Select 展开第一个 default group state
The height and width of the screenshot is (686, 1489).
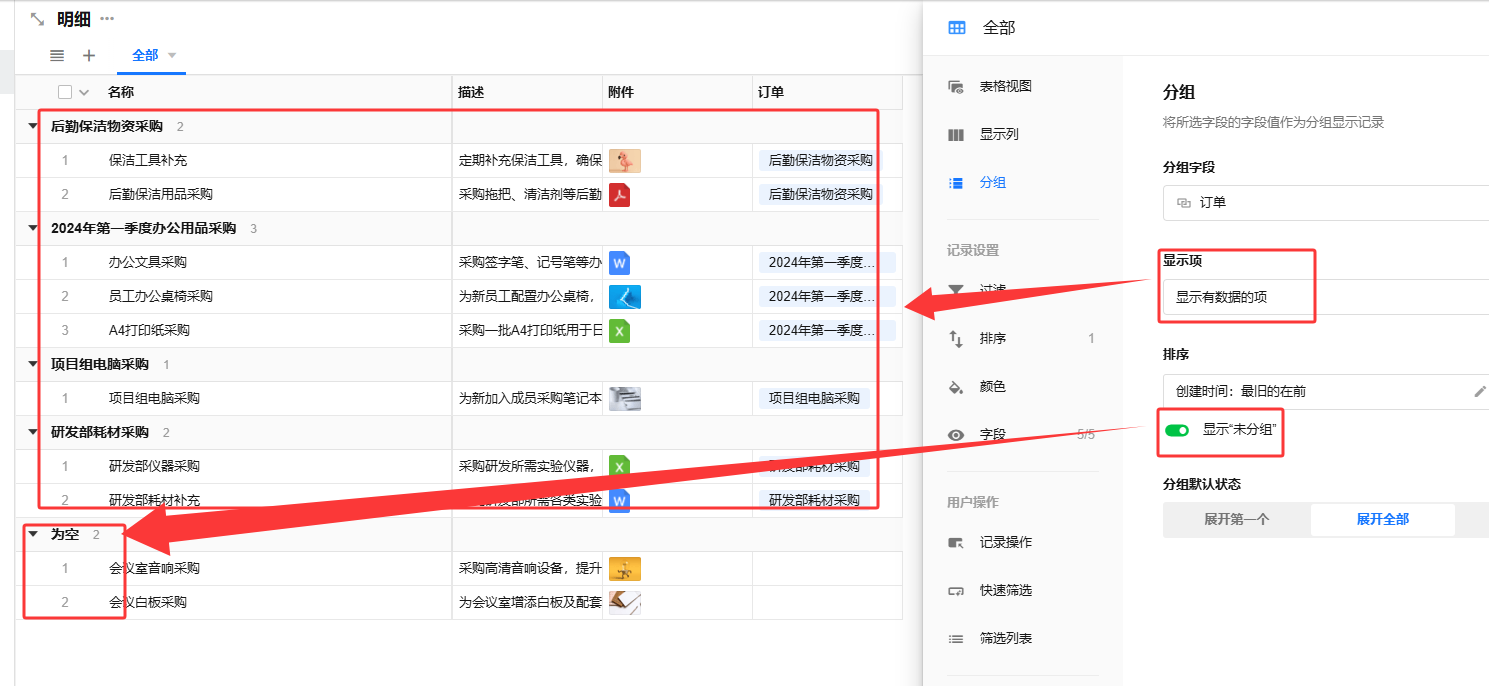pyautogui.click(x=1236, y=520)
